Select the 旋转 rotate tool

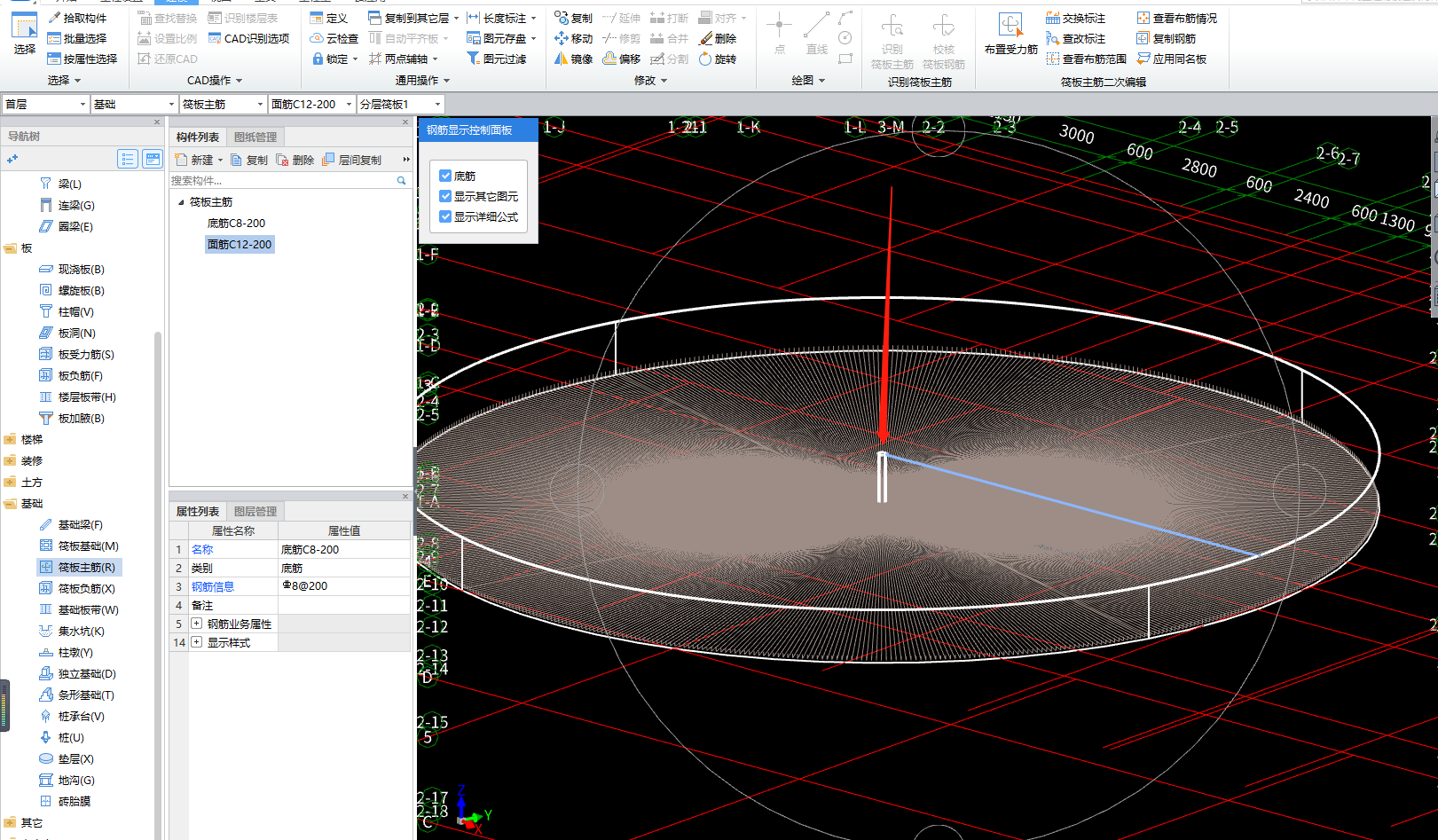[x=718, y=59]
